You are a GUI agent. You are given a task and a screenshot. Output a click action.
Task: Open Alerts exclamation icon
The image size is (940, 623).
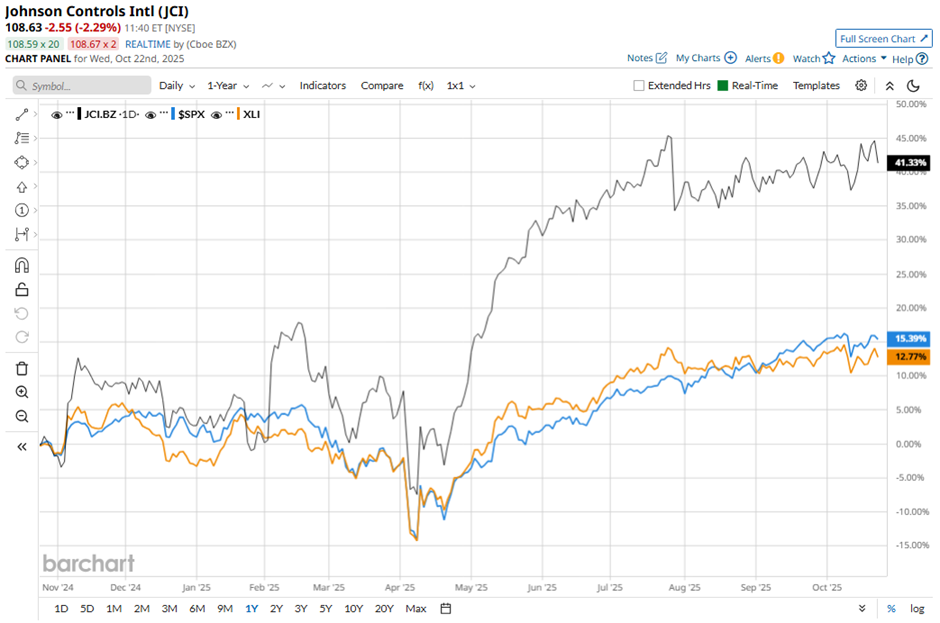(x=778, y=58)
